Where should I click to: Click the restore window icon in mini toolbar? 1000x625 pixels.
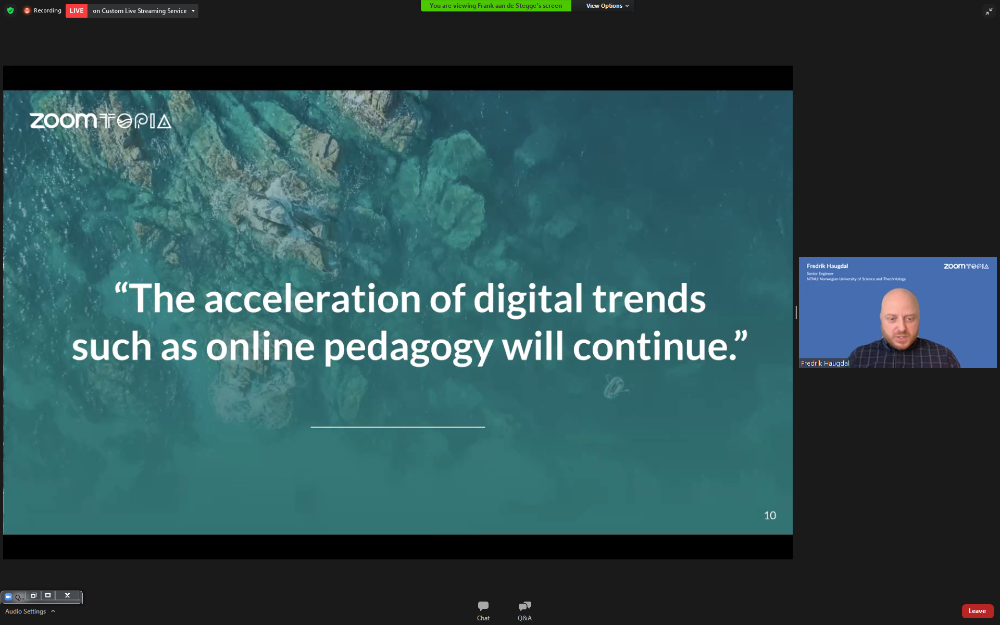[x=33, y=596]
